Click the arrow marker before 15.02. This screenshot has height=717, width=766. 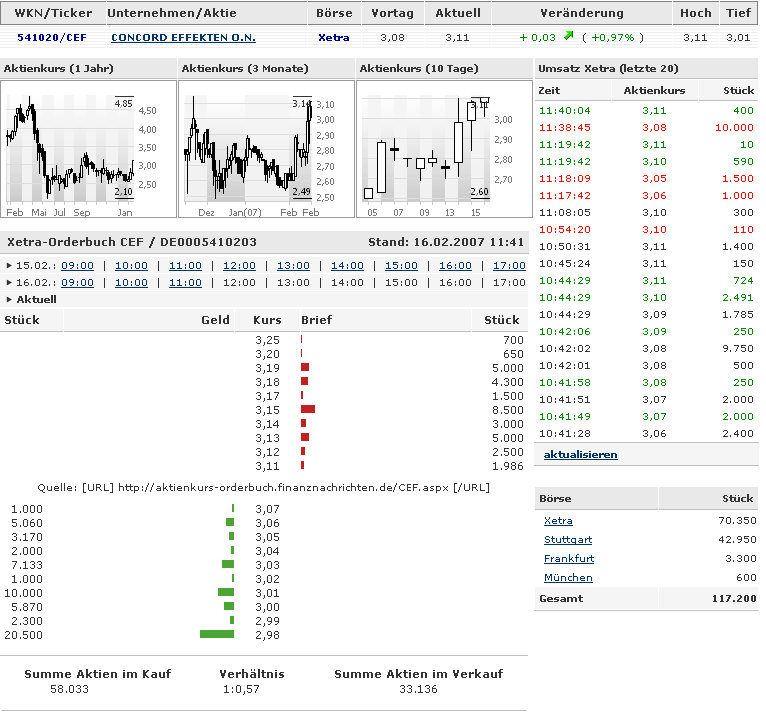click(9, 266)
